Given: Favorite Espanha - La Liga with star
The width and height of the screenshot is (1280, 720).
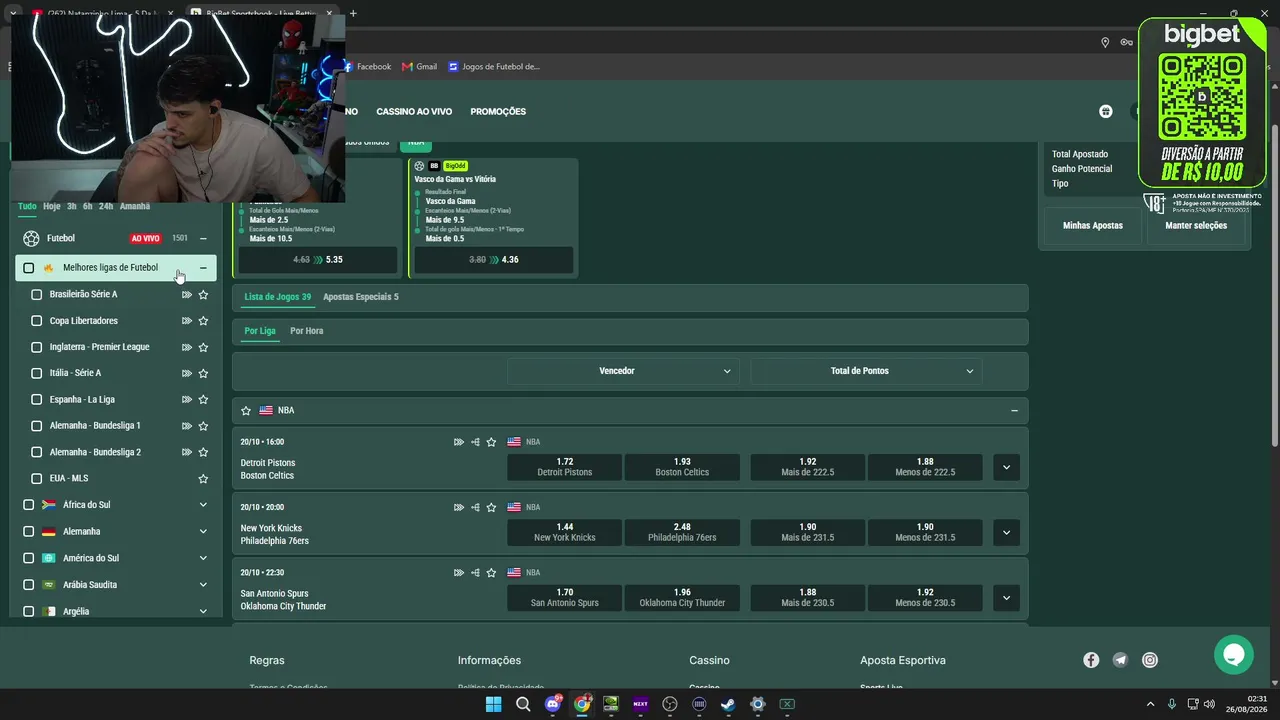Looking at the screenshot, I should (203, 399).
